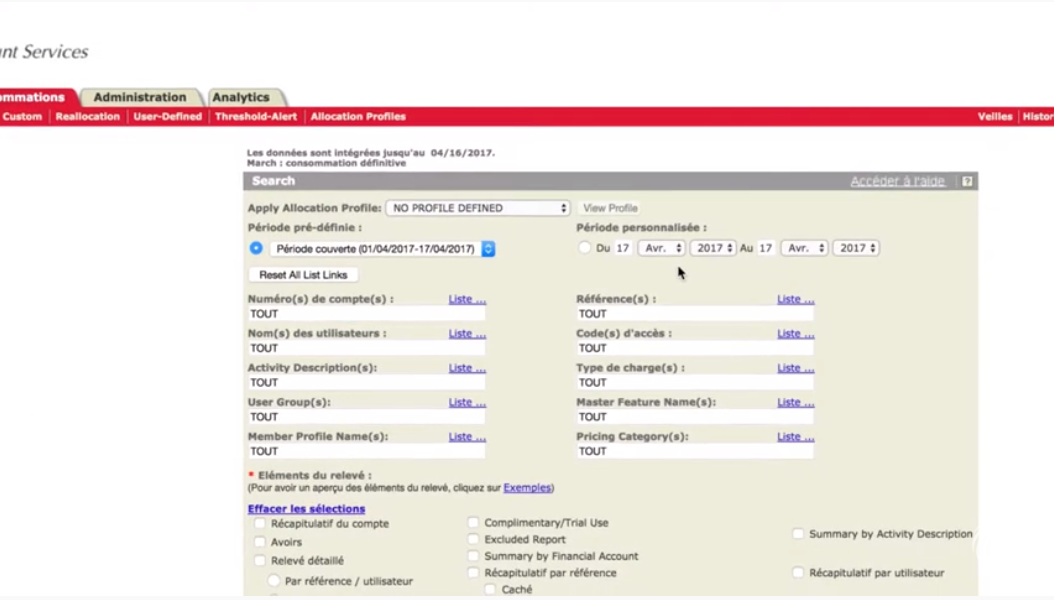
Task: Check the Avoirs checkbox
Action: pos(260,542)
